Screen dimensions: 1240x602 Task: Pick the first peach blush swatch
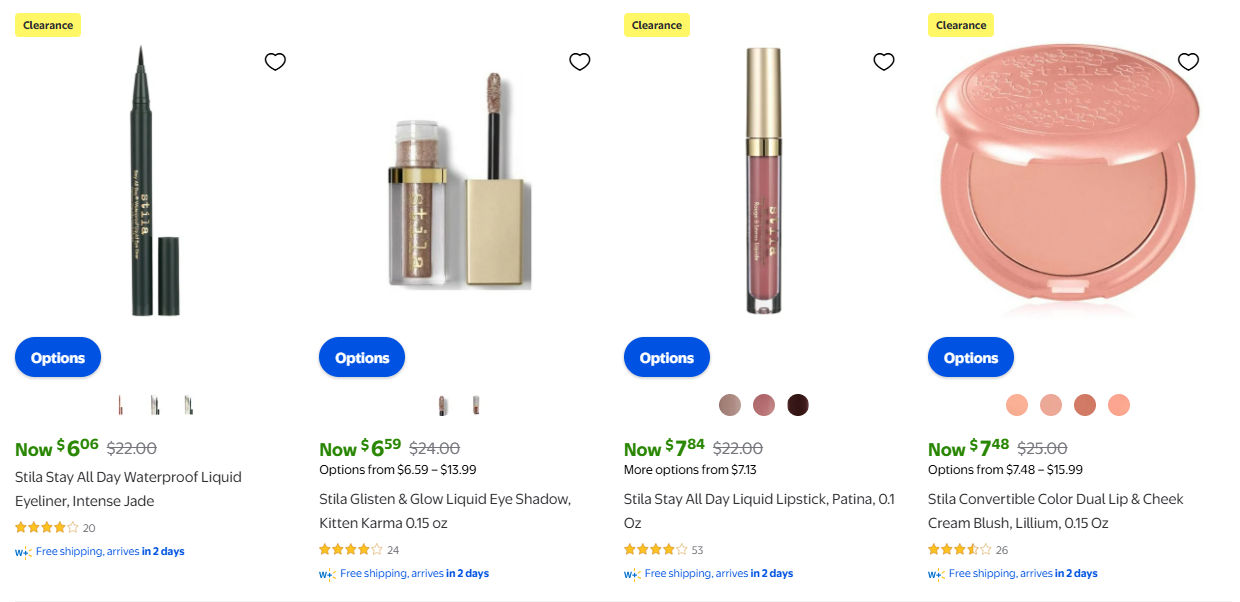[1017, 405]
